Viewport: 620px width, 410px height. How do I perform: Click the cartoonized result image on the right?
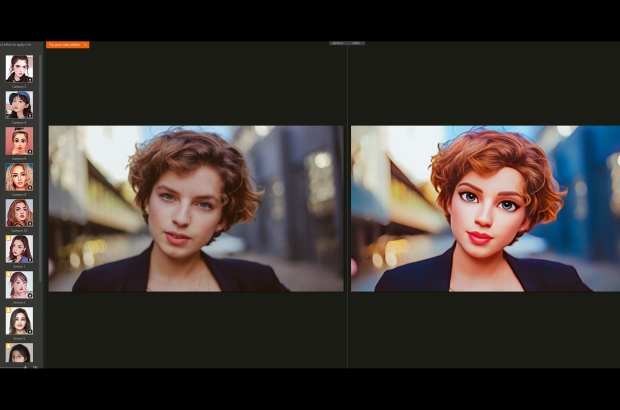(485, 208)
